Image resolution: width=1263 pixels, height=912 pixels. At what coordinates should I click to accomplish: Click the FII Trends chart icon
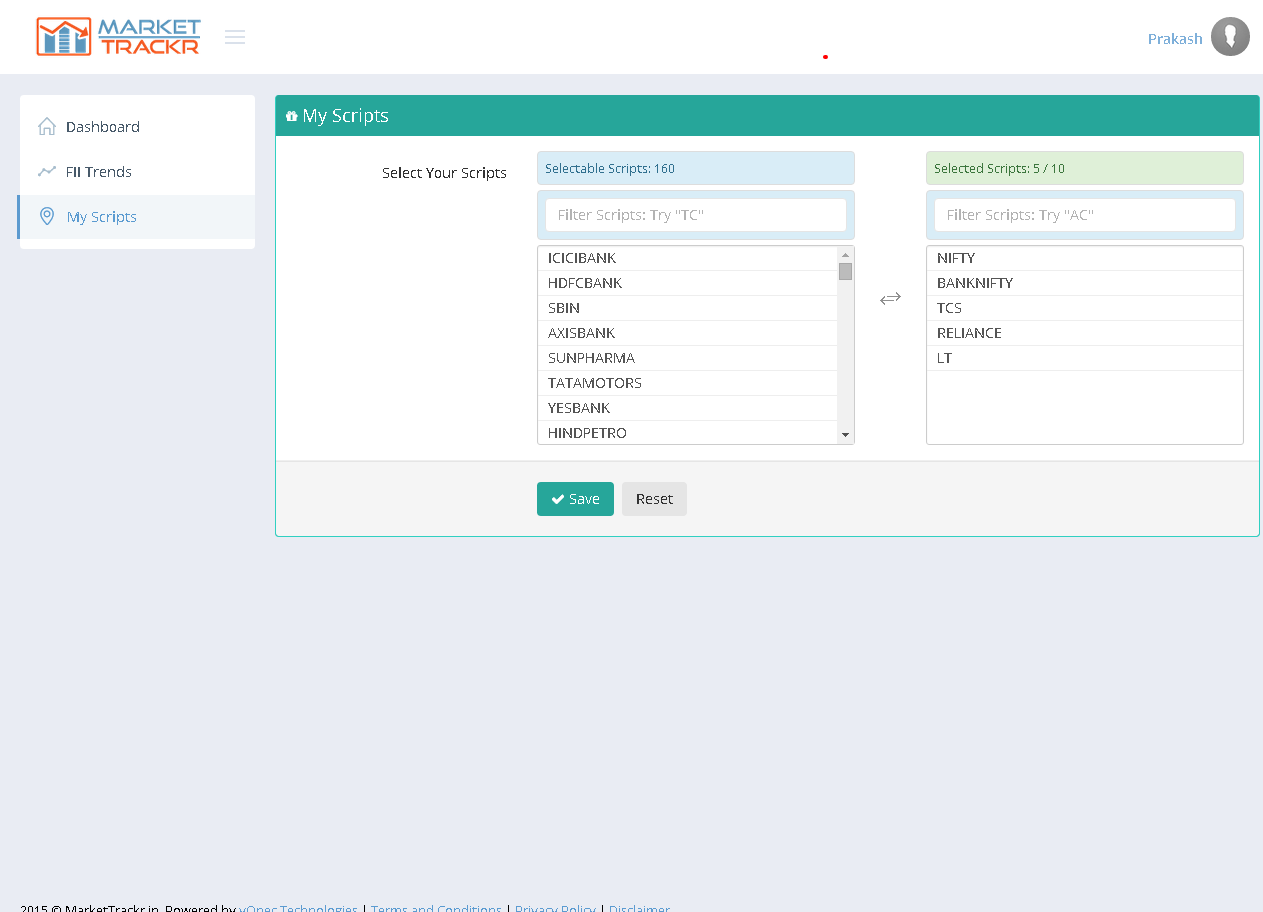(x=46, y=172)
